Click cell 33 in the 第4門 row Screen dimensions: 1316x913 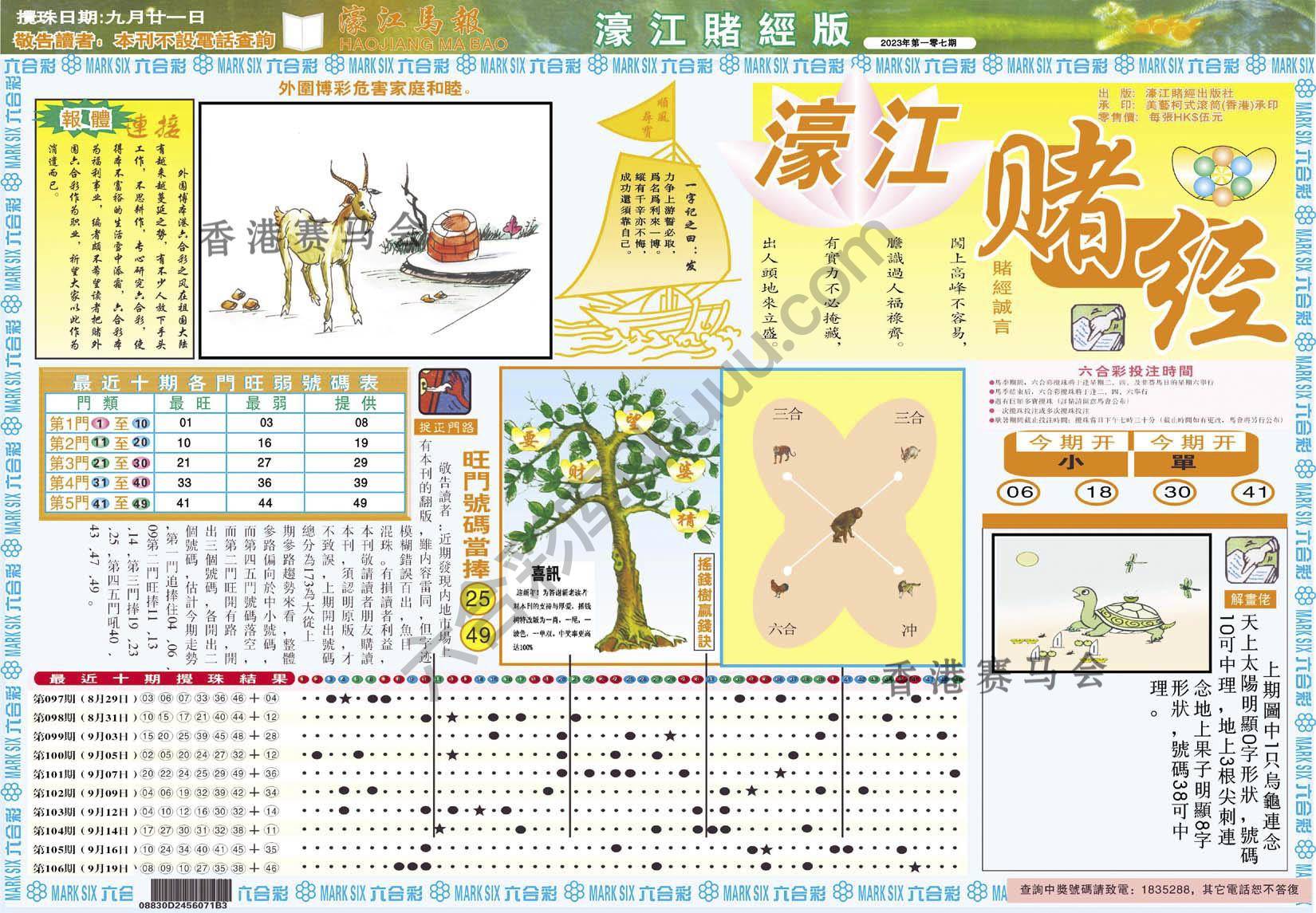(185, 483)
